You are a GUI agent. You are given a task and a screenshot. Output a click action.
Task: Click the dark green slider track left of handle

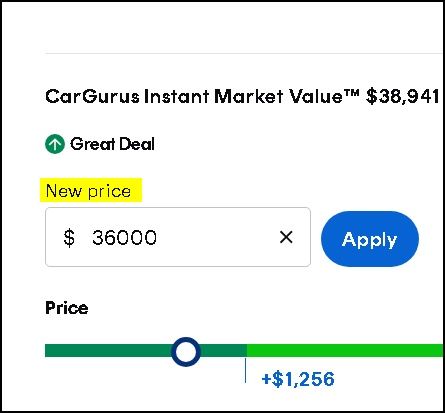pyautogui.click(x=108, y=351)
